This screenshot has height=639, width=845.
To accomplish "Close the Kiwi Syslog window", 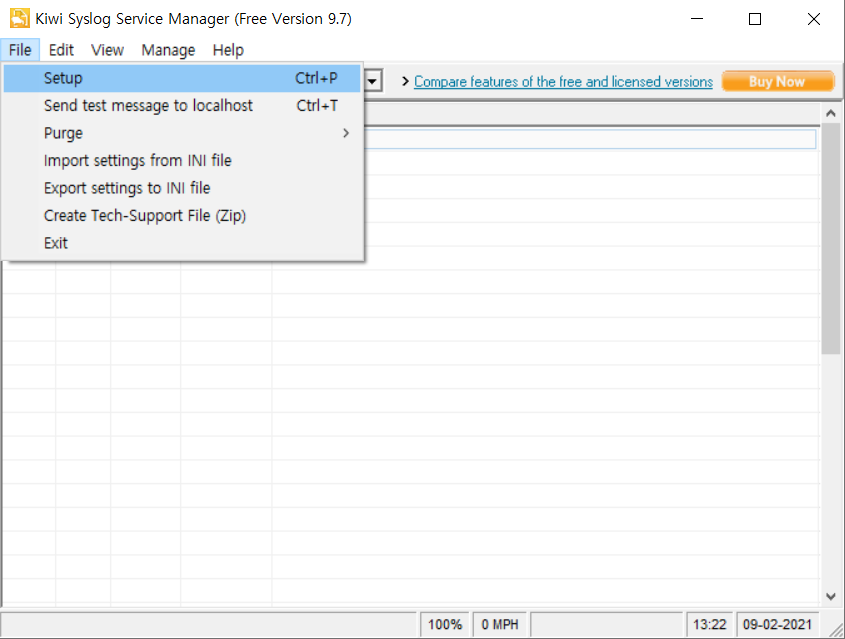I will click(814, 19).
